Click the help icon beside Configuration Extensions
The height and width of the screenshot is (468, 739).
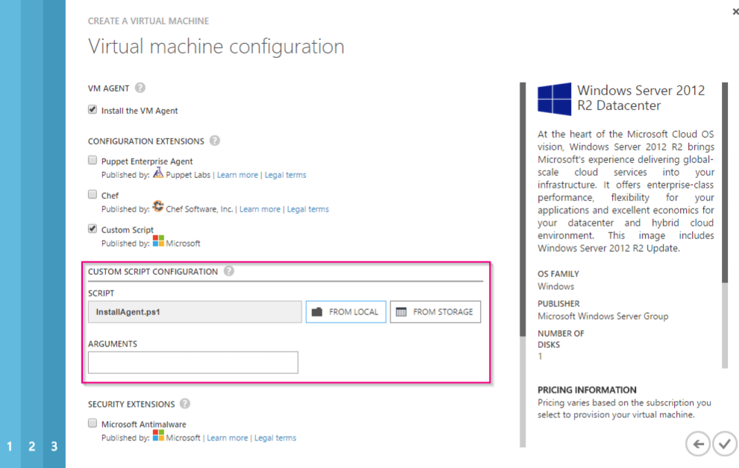click(215, 141)
